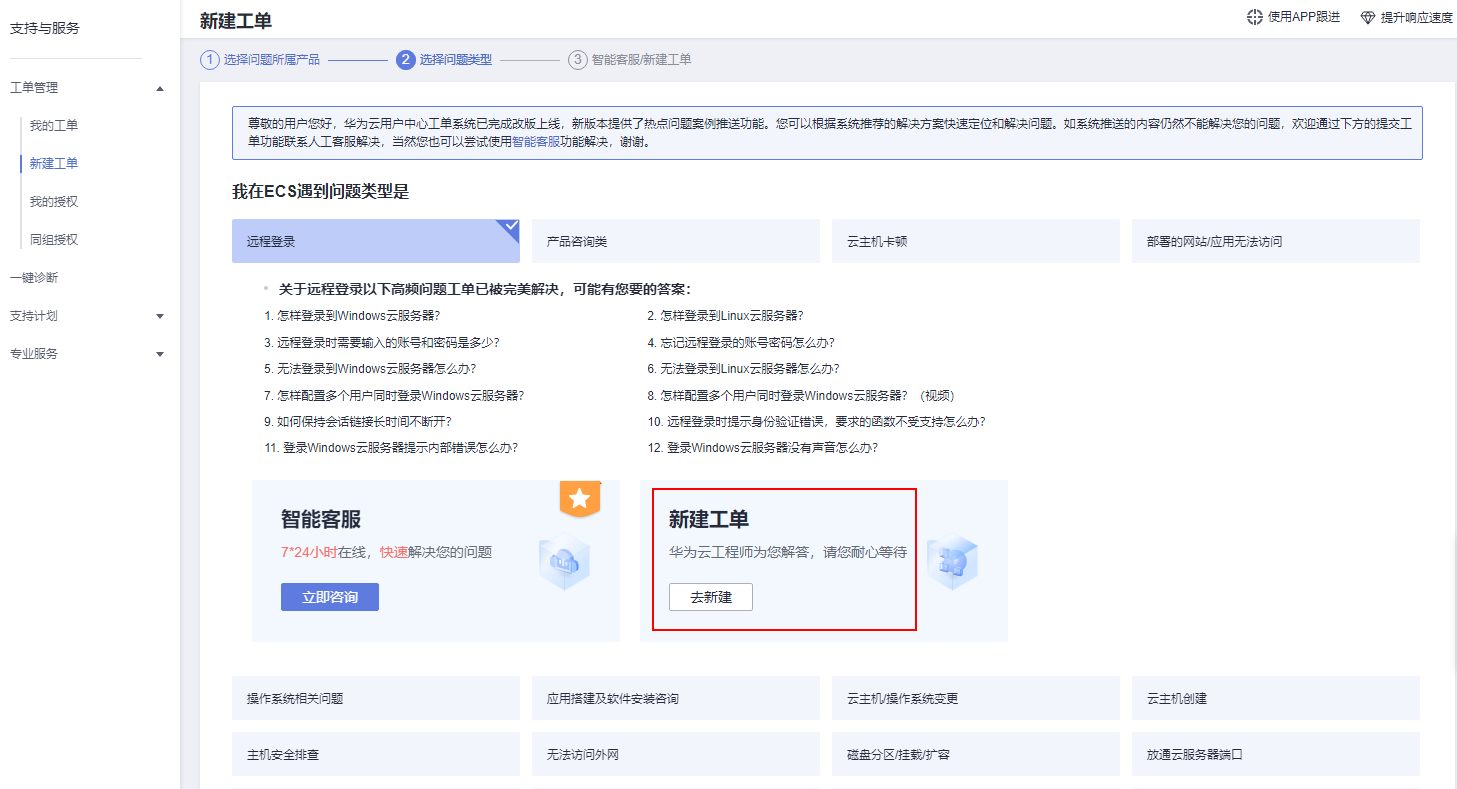The width and height of the screenshot is (1457, 789).
Task: Select the 云主机创建 problem type
Action: click(x=1276, y=698)
